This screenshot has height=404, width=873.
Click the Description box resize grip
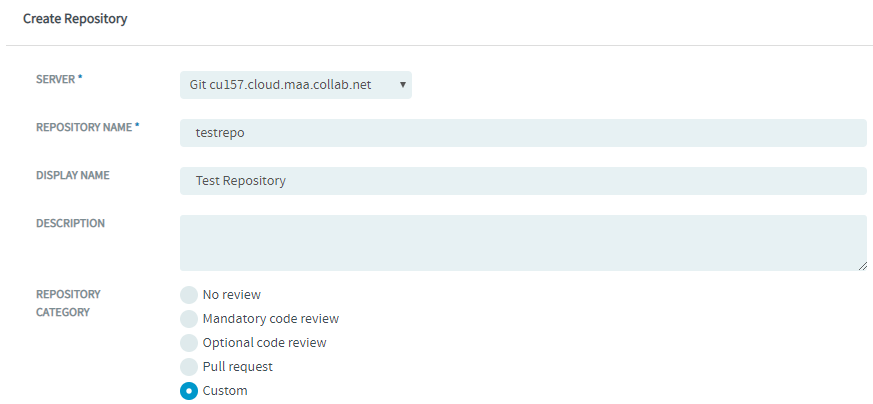click(x=862, y=266)
